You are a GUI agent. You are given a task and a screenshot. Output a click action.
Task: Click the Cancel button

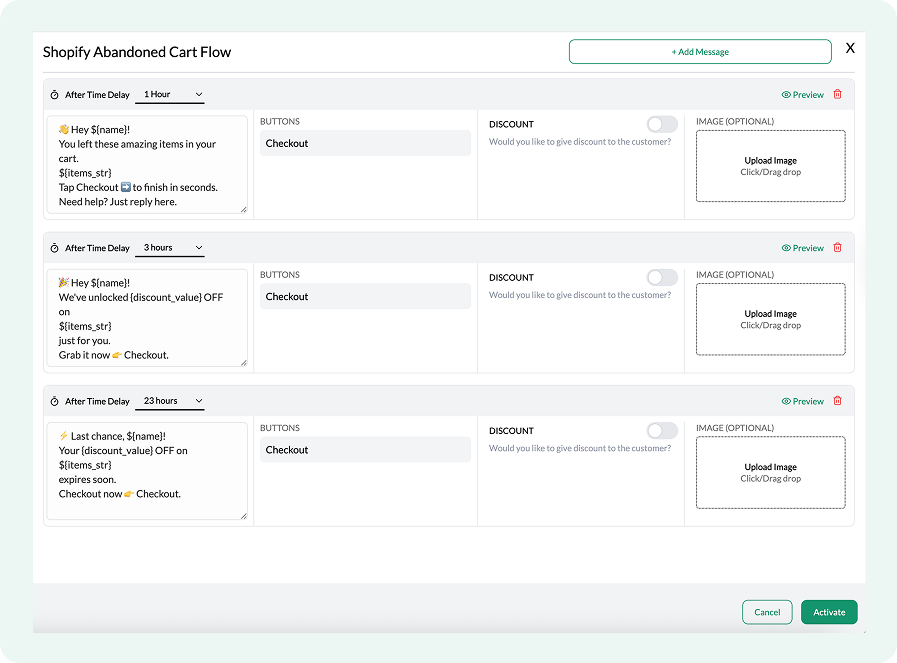pyautogui.click(x=767, y=612)
